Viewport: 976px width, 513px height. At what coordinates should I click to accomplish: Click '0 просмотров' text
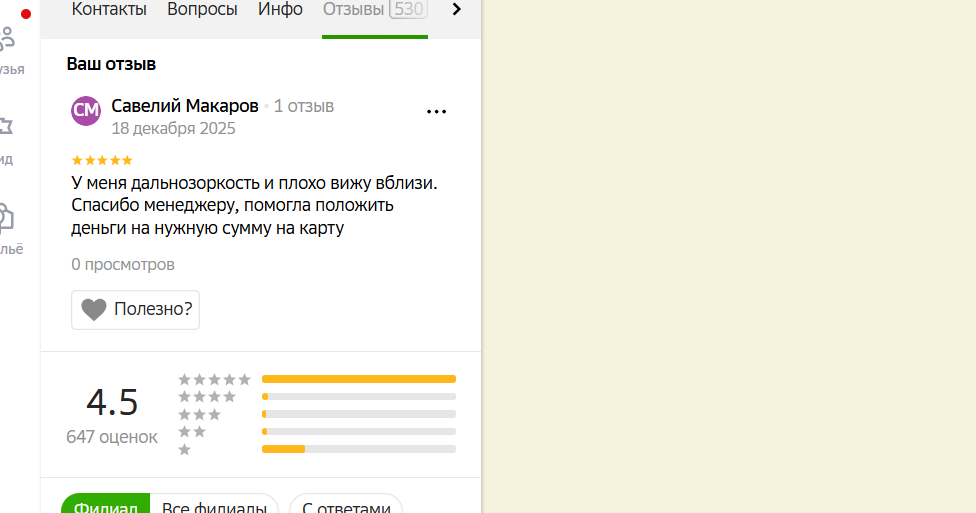pyautogui.click(x=123, y=265)
